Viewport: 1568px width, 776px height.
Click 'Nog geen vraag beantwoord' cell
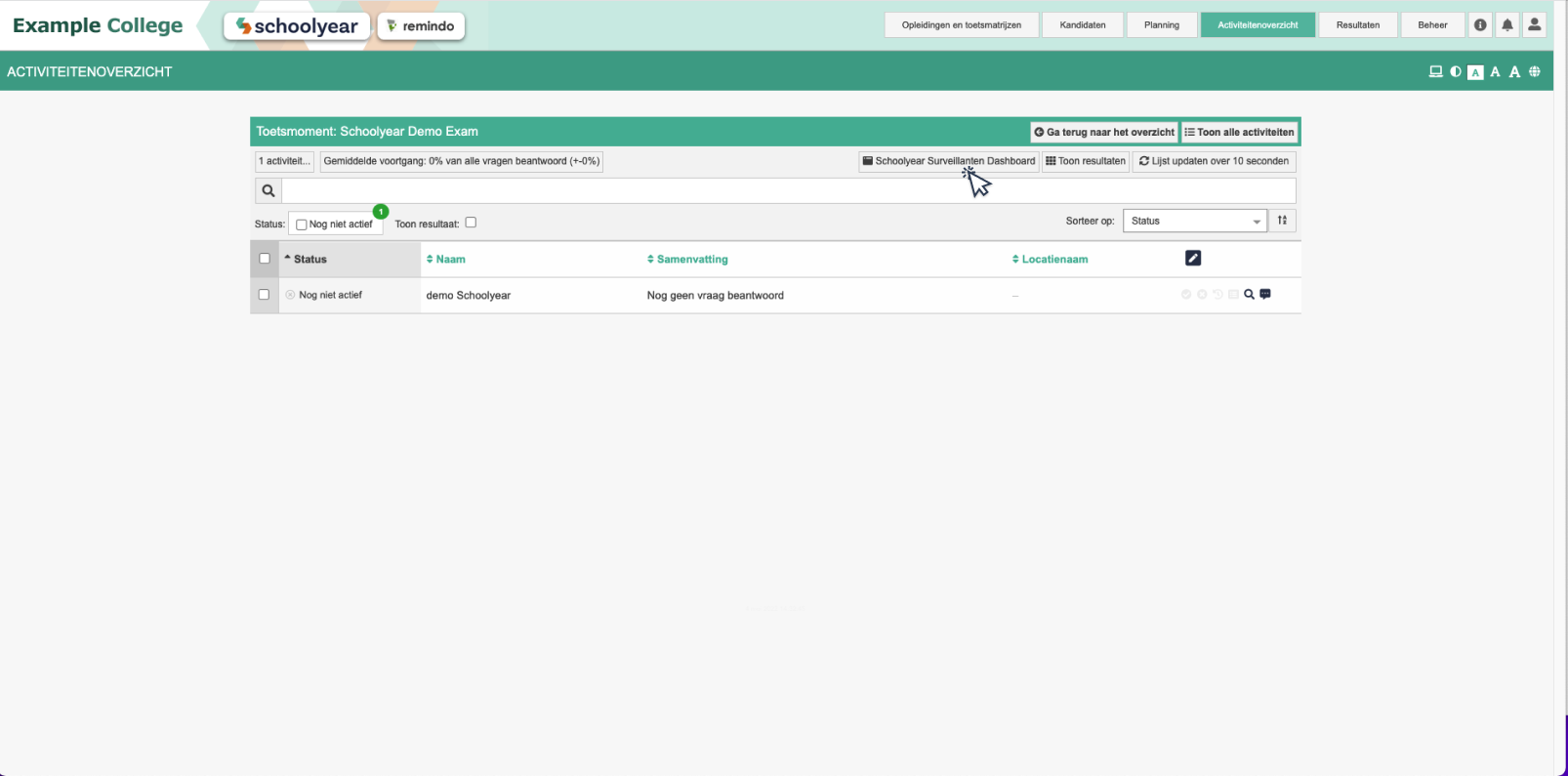pos(716,295)
